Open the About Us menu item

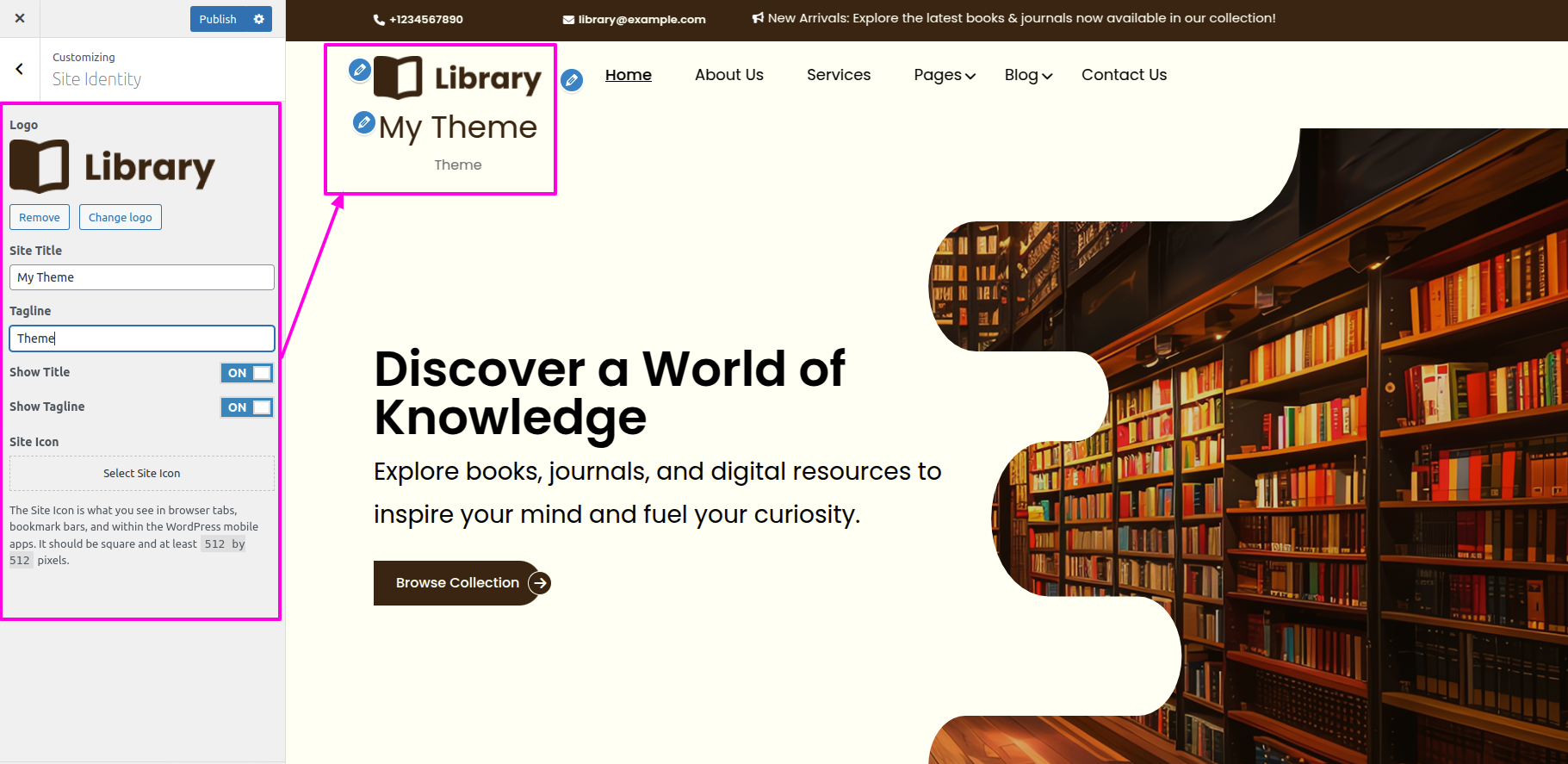pos(728,75)
